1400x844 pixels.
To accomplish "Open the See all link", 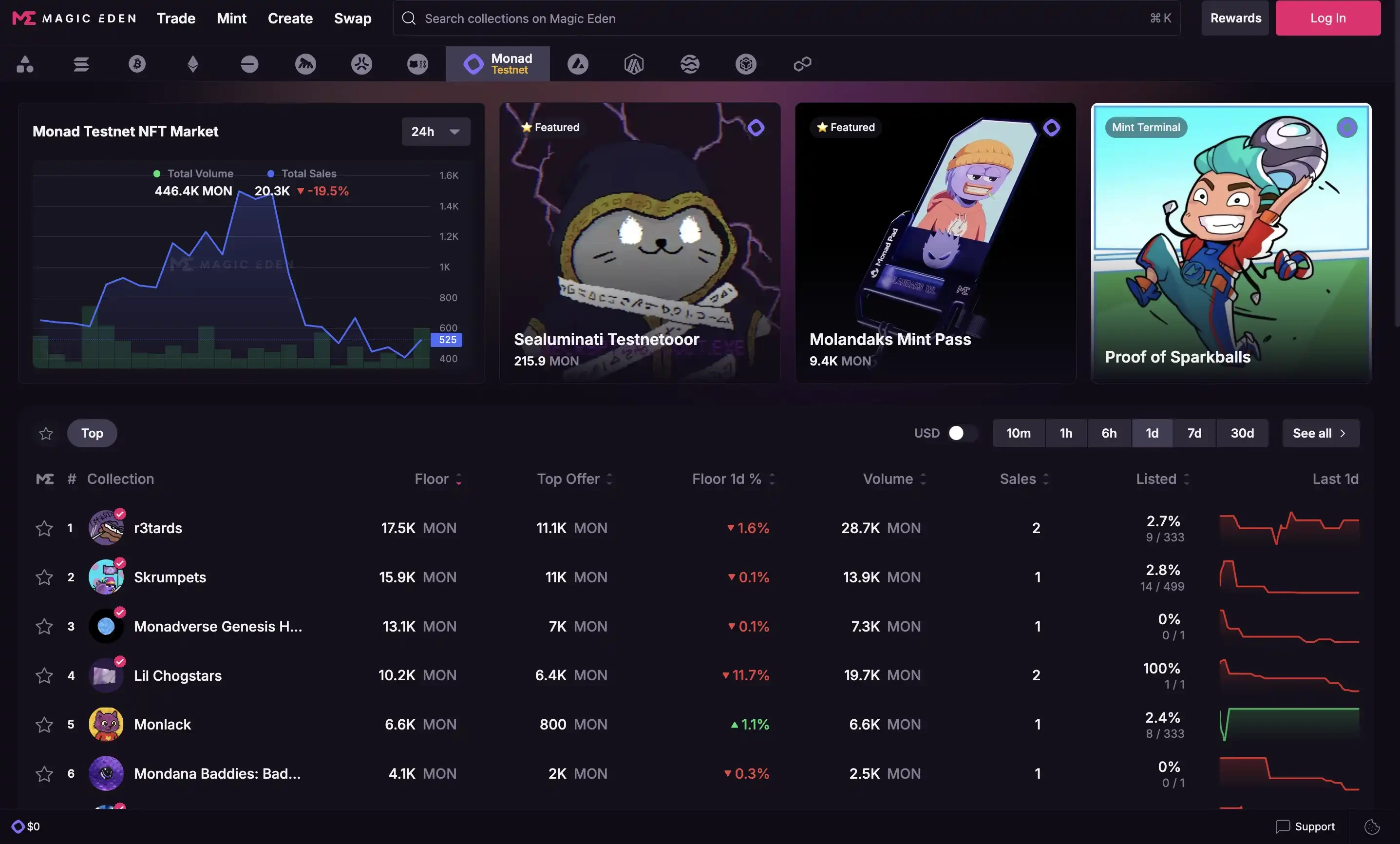I will (1320, 433).
